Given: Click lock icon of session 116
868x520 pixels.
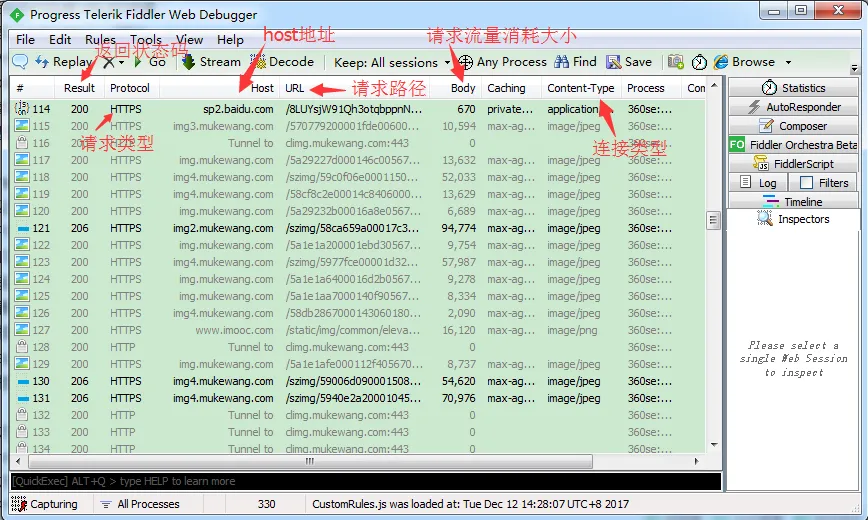Looking at the screenshot, I should pos(22,142).
